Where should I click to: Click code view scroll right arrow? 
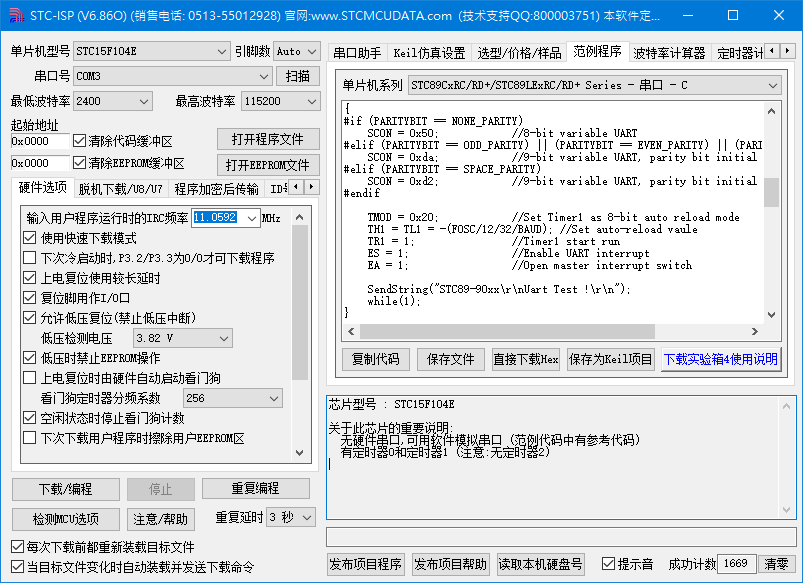(755, 331)
